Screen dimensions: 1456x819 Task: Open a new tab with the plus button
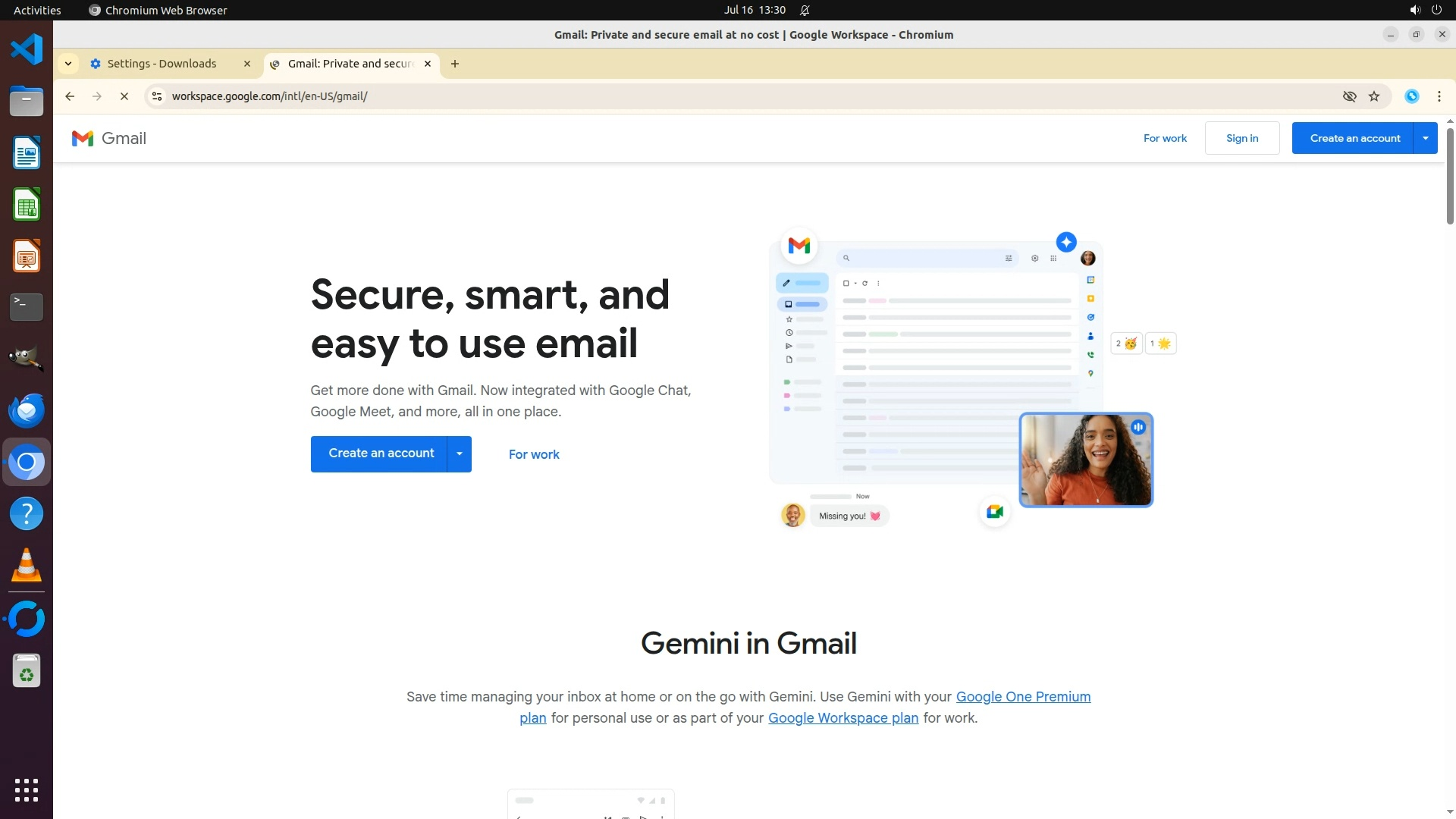pos(455,64)
